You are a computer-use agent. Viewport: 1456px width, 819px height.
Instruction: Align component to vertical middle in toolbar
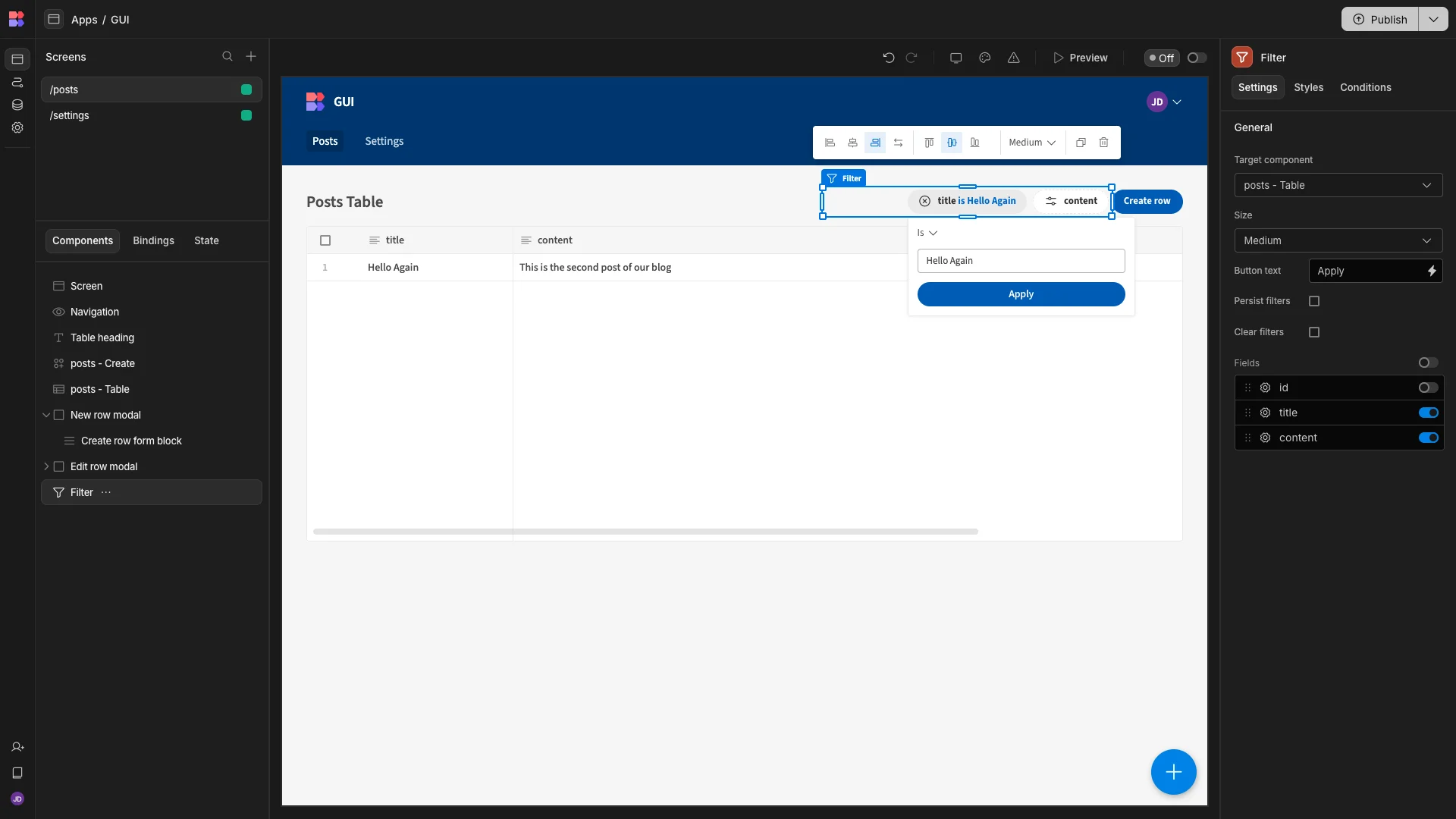pyautogui.click(x=952, y=143)
